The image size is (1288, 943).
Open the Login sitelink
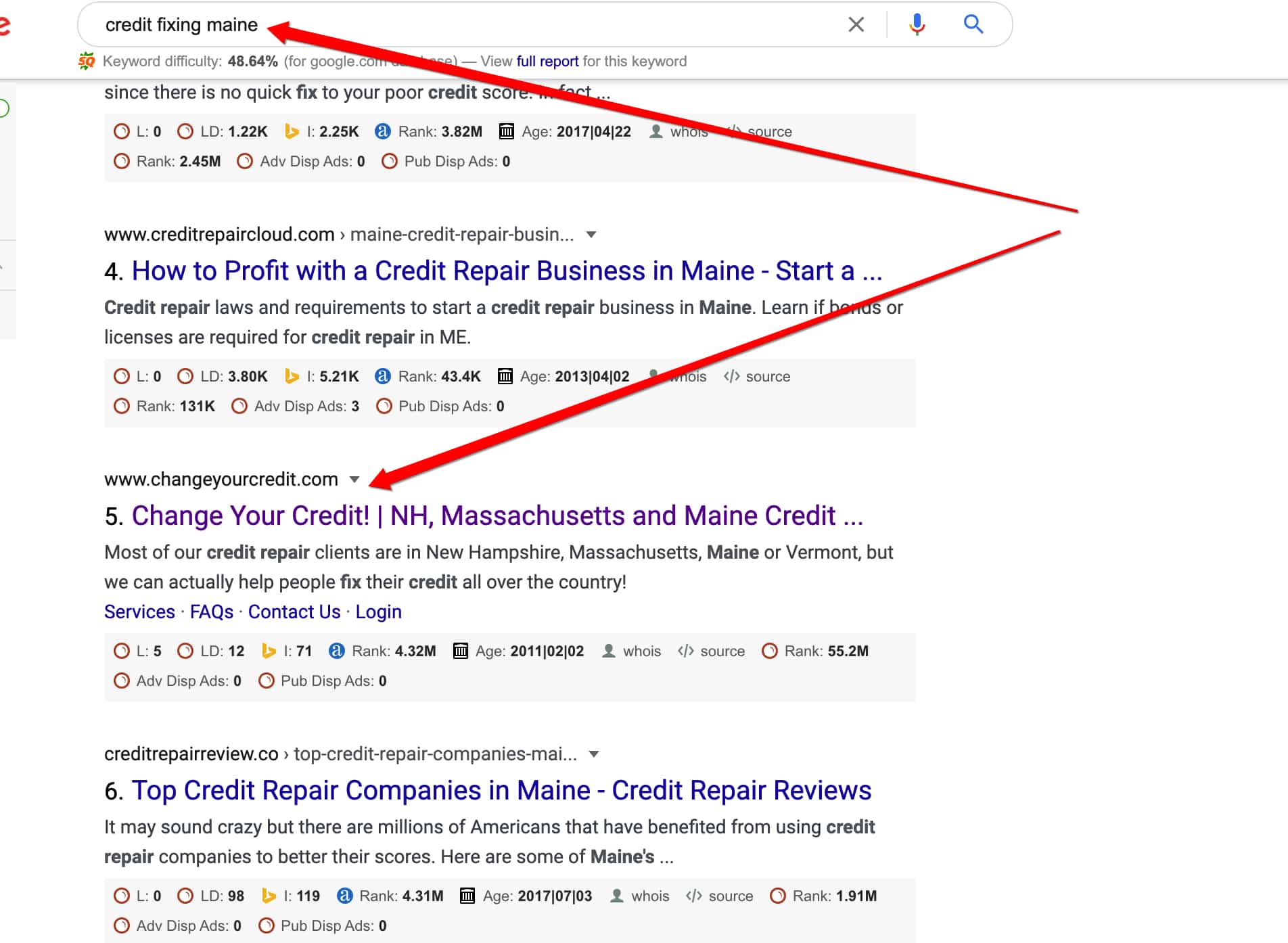pos(378,612)
